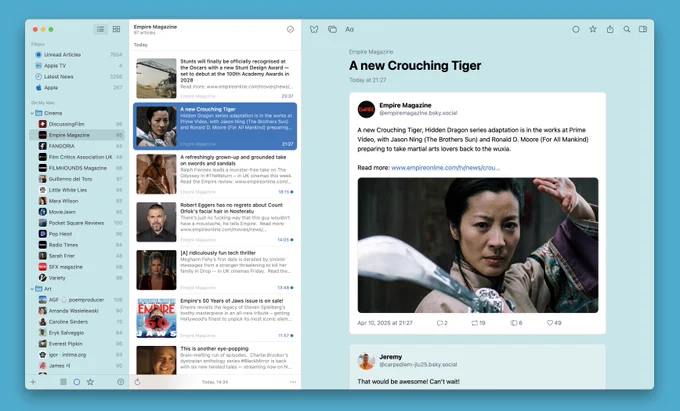Open the large Crouching Tiger post image

pos(478,245)
